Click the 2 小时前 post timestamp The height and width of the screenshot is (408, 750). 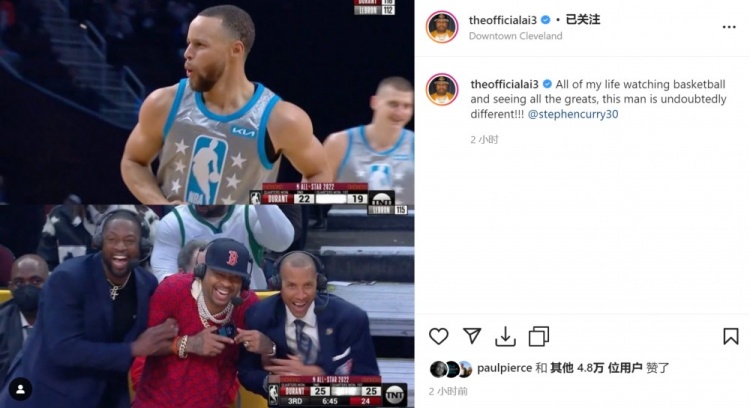(x=448, y=391)
